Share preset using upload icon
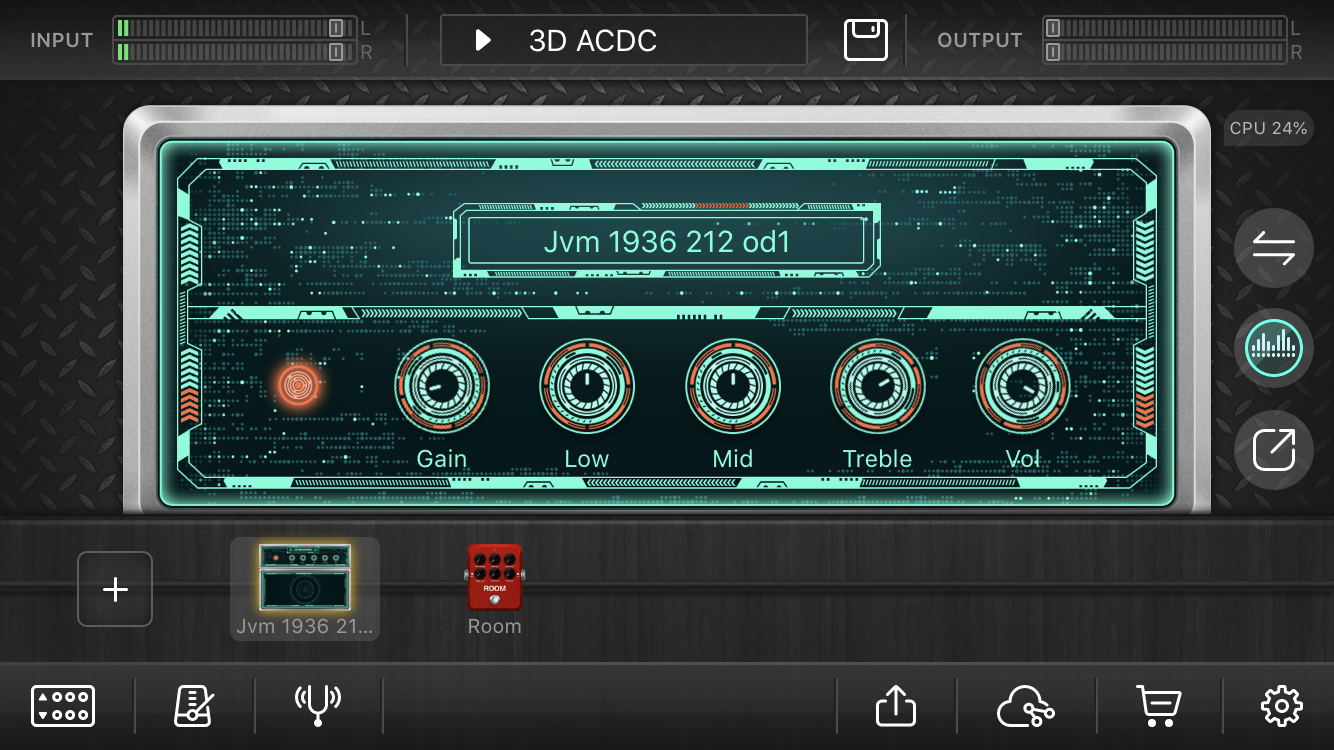This screenshot has height=750, width=1334. coord(896,706)
